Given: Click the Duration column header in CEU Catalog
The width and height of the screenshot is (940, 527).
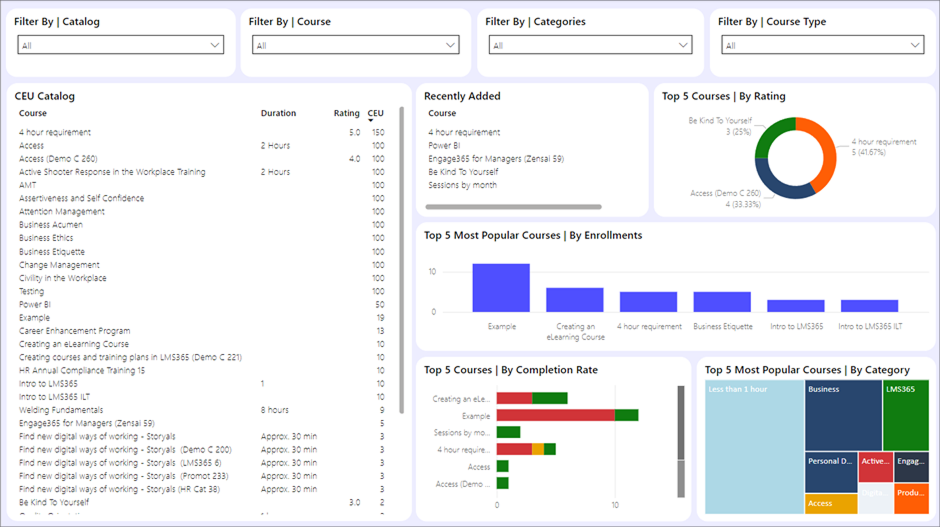Looking at the screenshot, I should (278, 114).
